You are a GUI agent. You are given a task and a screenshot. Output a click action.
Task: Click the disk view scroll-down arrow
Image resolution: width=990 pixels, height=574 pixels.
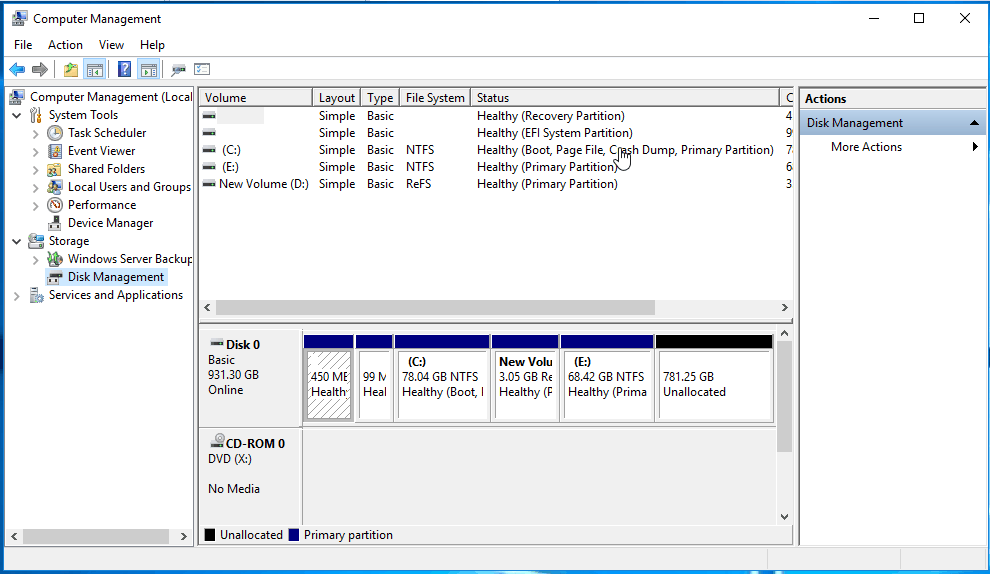coord(784,517)
